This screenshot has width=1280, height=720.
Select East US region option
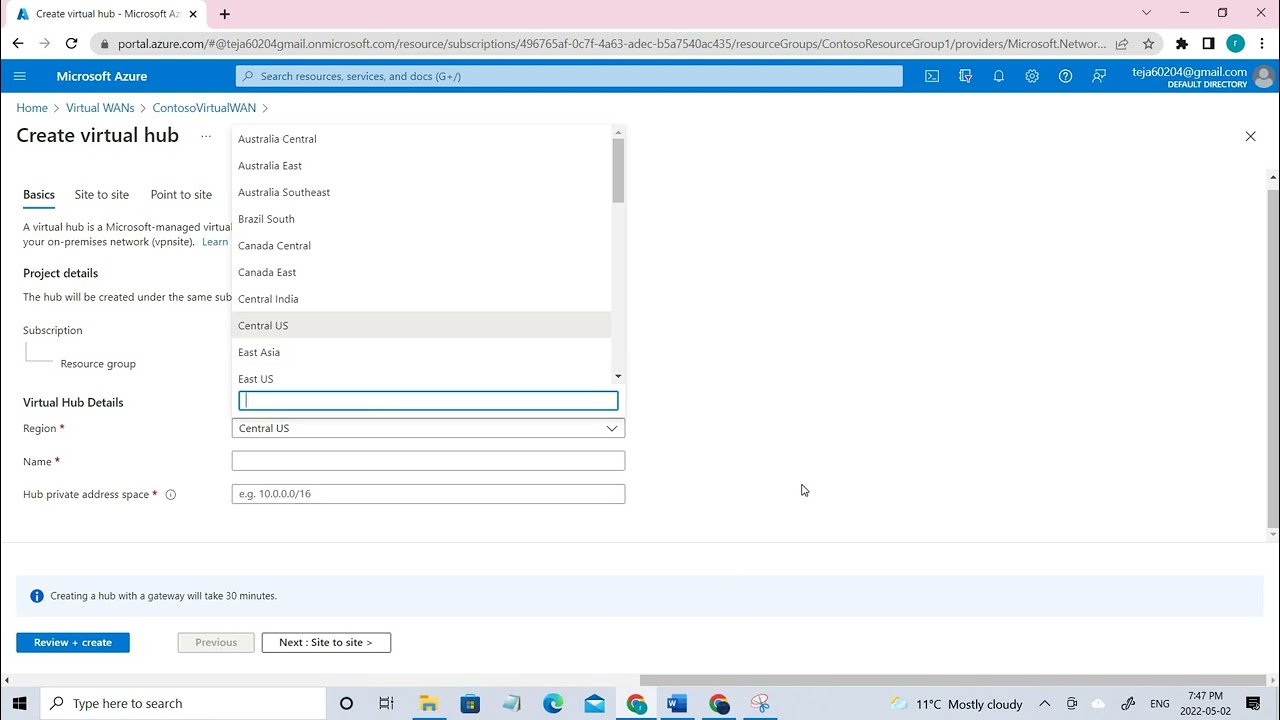coord(421,377)
